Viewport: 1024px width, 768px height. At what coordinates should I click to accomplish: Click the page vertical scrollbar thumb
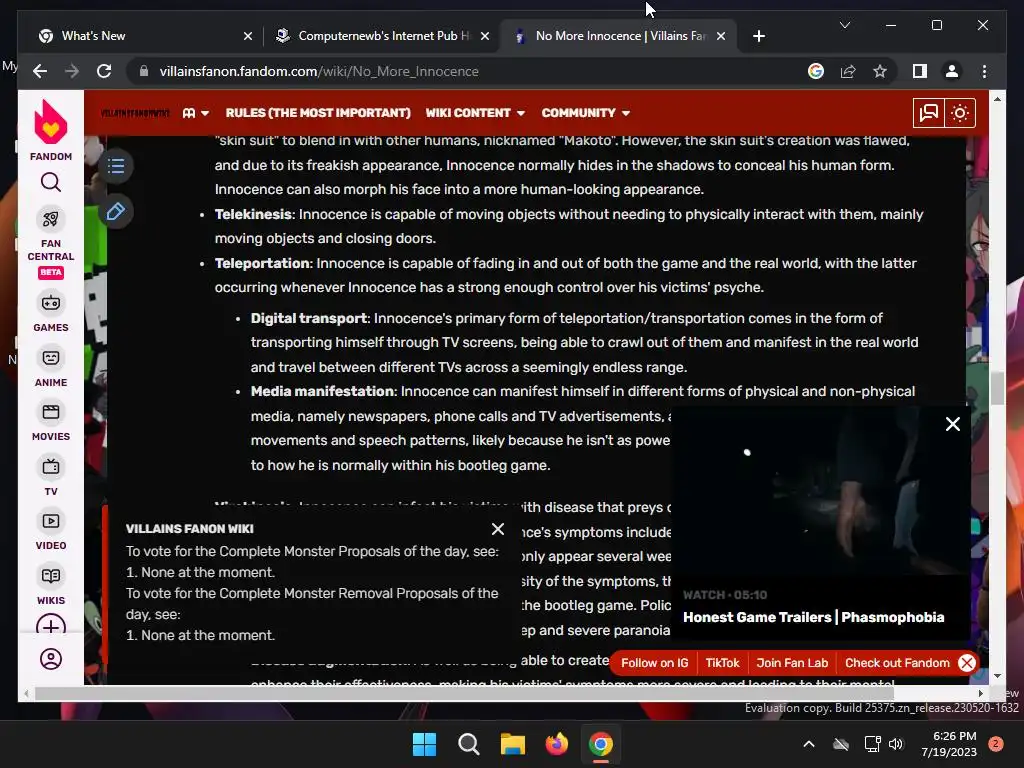tap(997, 389)
